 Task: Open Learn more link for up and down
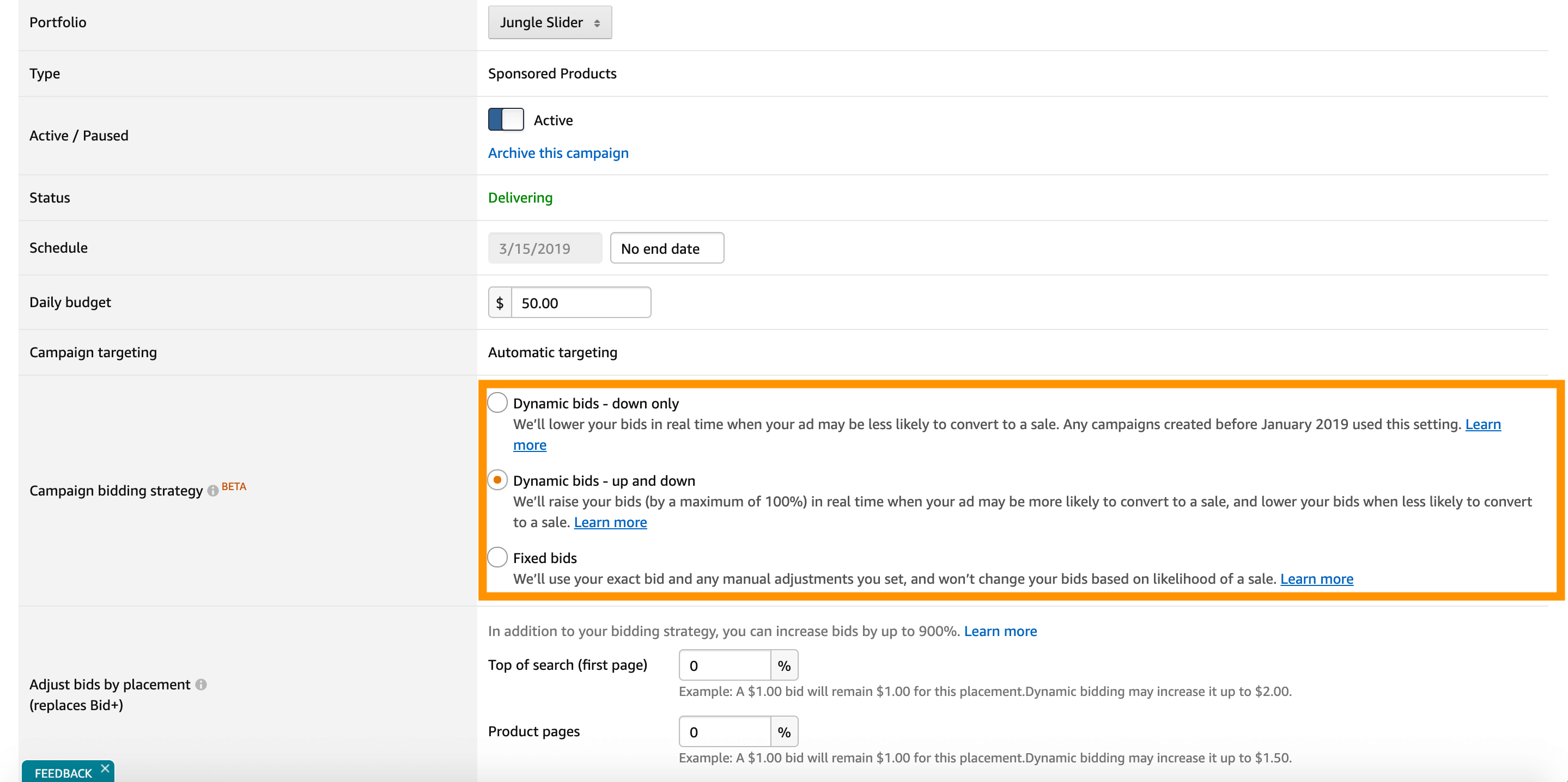(x=610, y=522)
